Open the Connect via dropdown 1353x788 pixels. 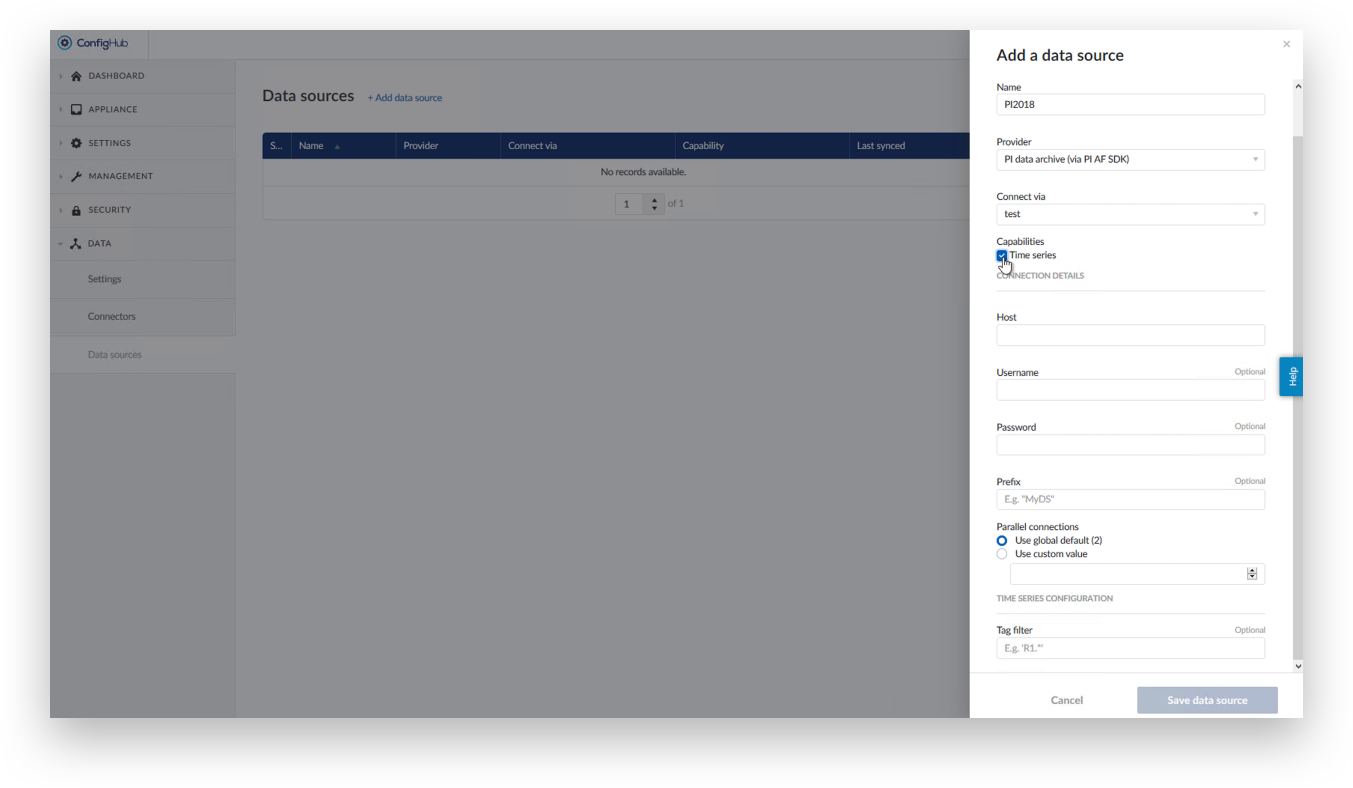pyautogui.click(x=1130, y=214)
